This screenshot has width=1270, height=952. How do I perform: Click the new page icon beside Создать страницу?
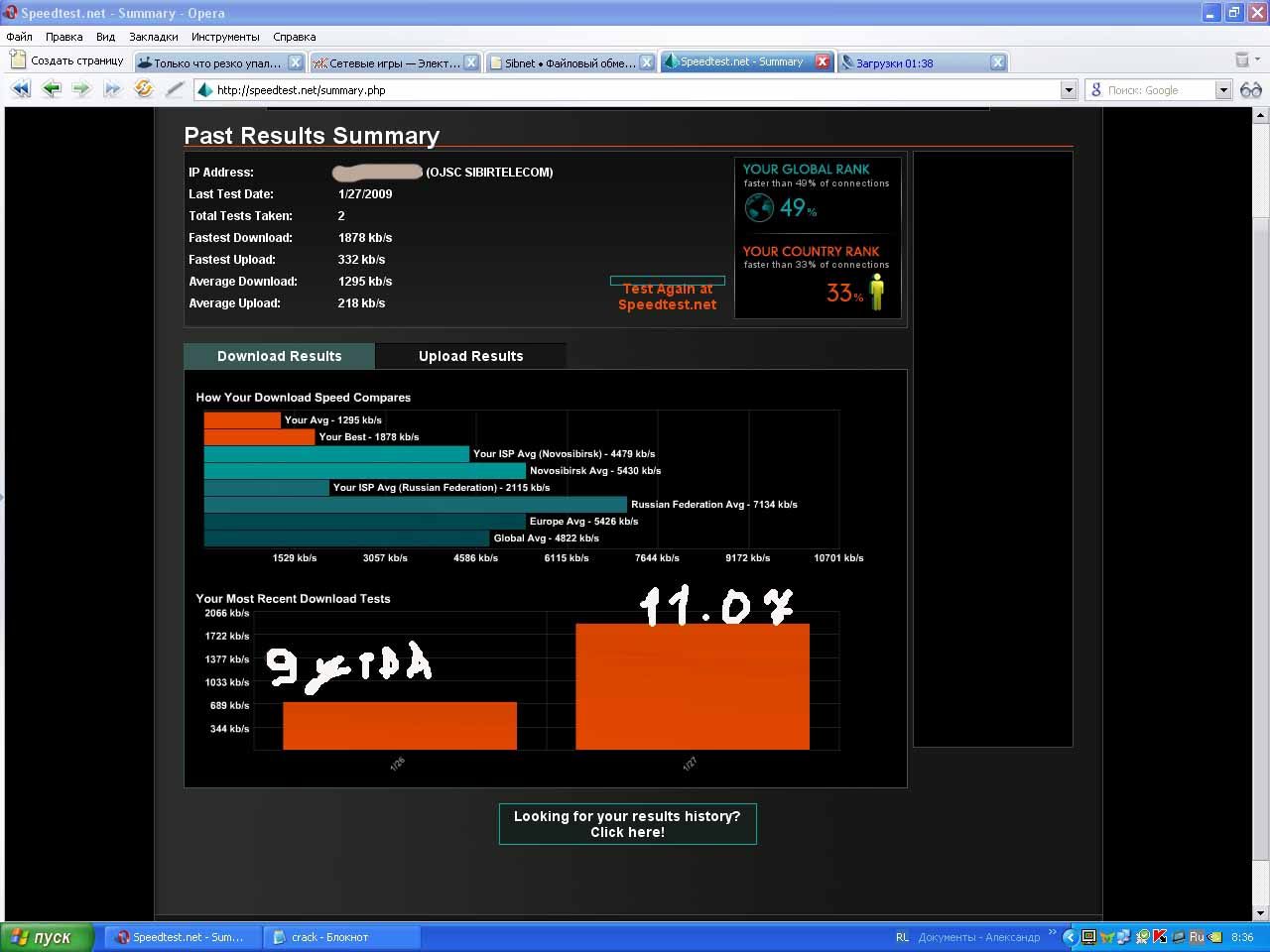pyautogui.click(x=17, y=60)
